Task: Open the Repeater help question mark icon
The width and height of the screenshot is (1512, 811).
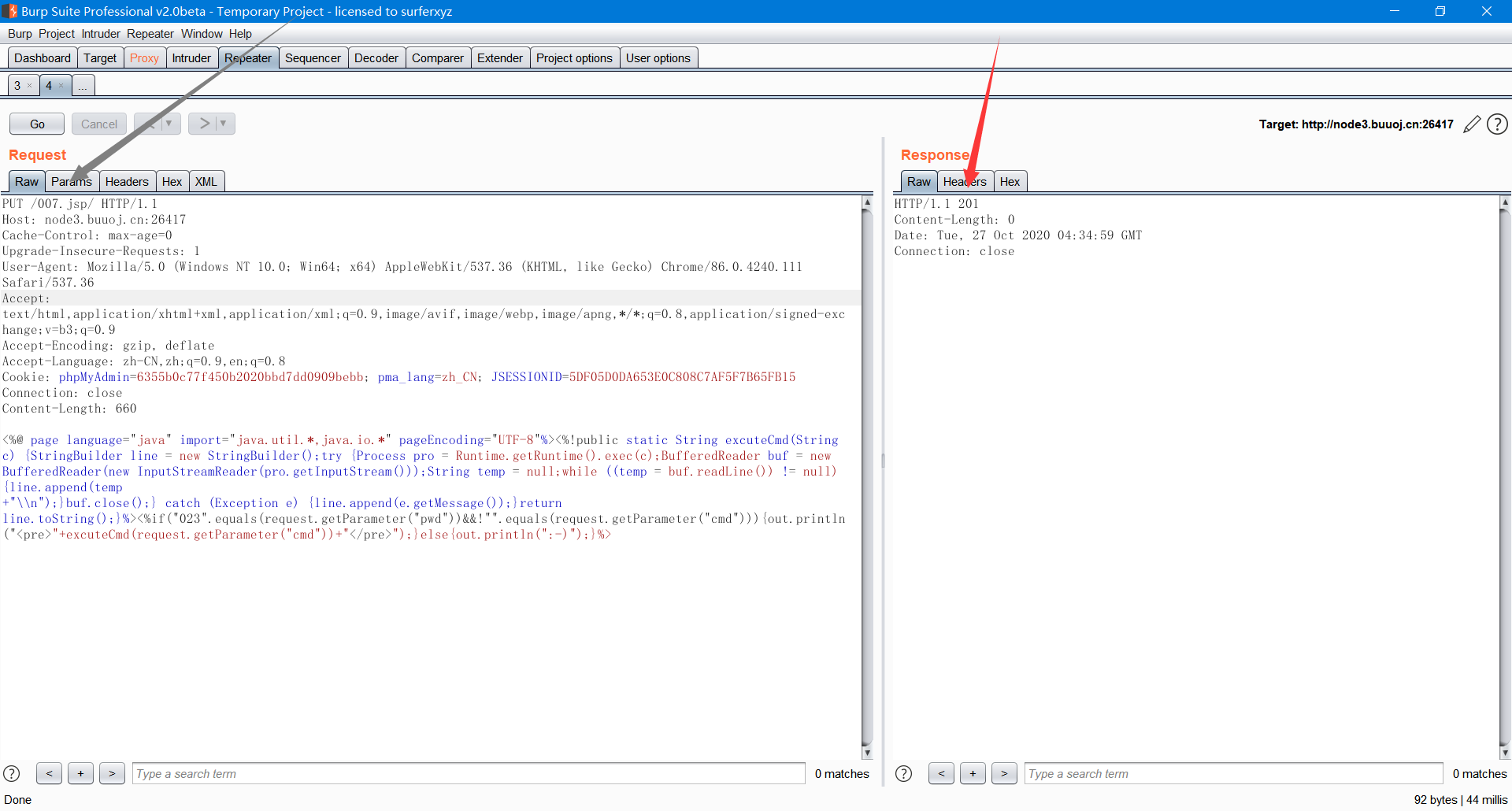Action: 1497,124
